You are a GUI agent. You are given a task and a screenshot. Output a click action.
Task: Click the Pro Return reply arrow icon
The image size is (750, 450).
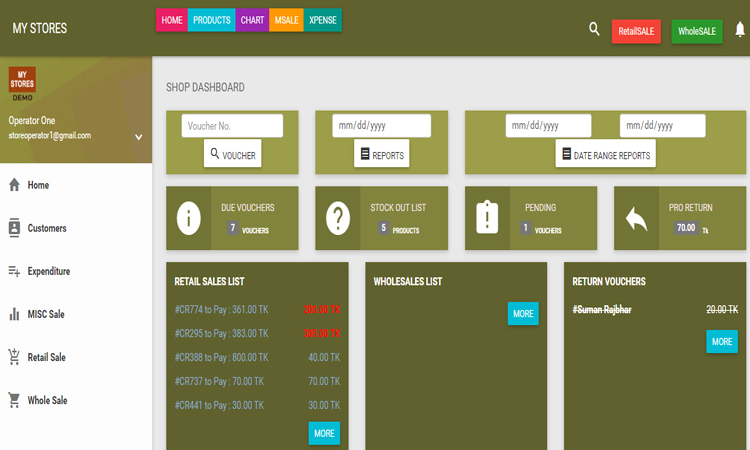(636, 218)
